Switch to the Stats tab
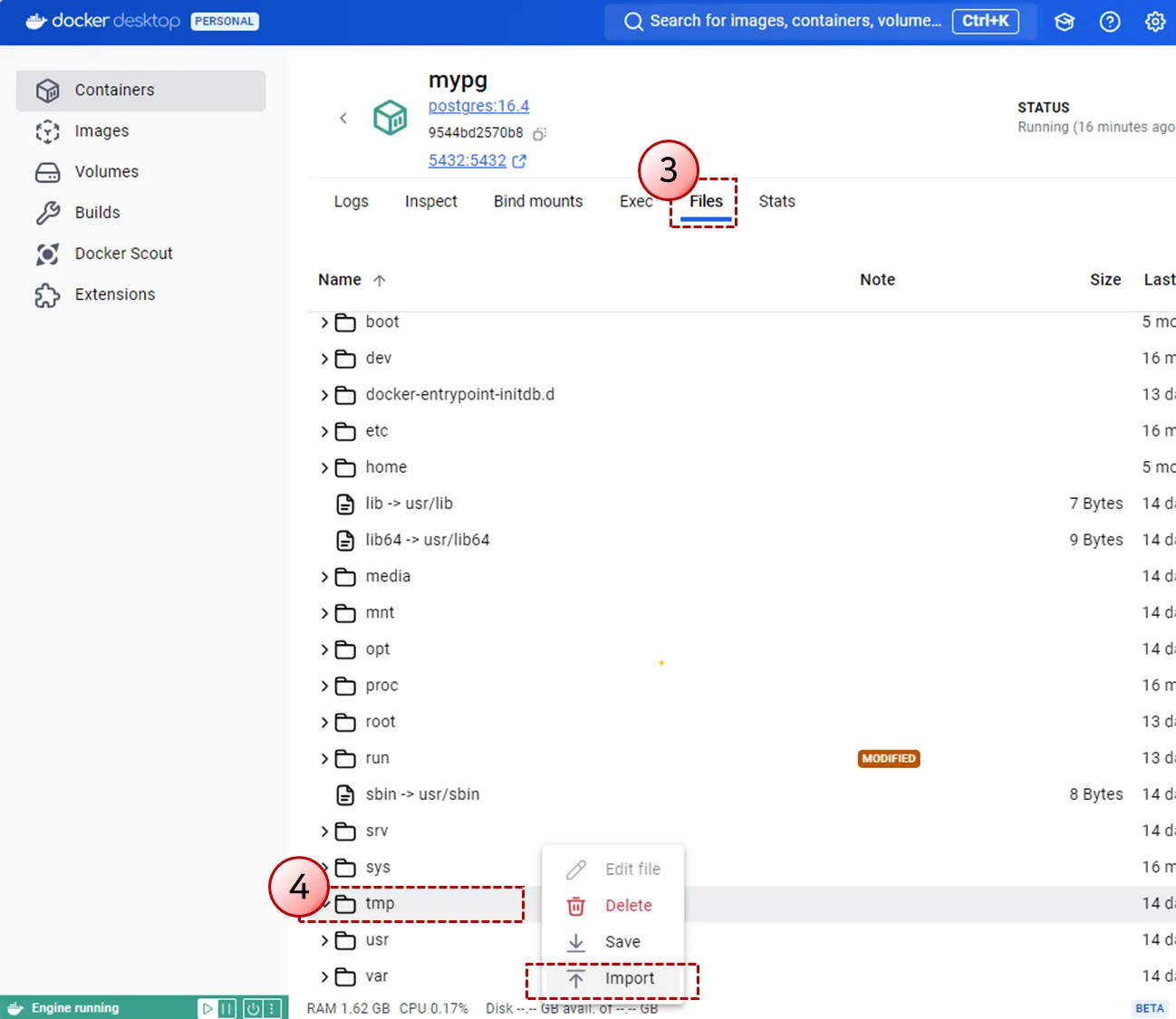Viewport: 1176px width, 1019px height. click(x=777, y=201)
